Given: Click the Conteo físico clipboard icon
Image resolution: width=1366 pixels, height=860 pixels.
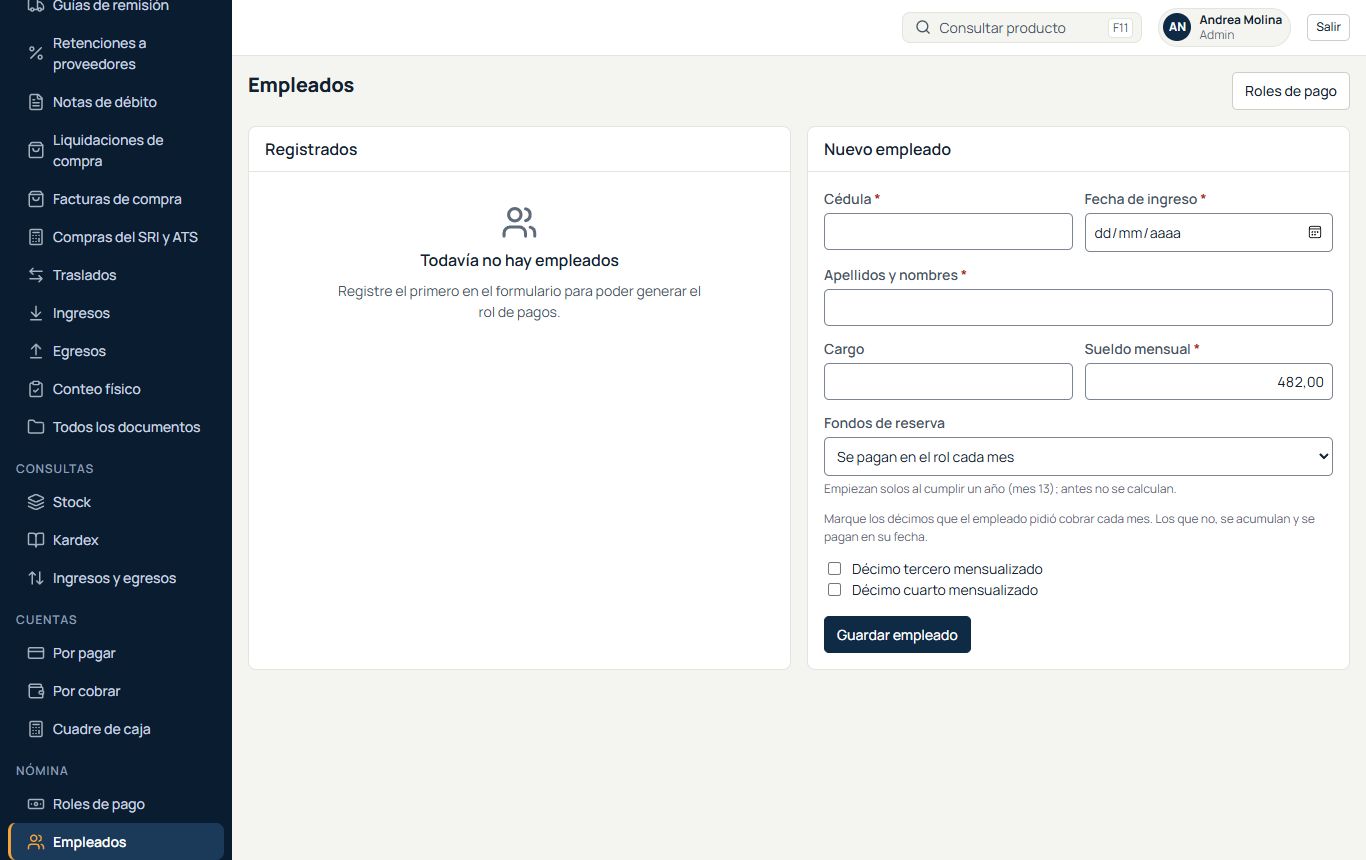Looking at the screenshot, I should (x=36, y=389).
